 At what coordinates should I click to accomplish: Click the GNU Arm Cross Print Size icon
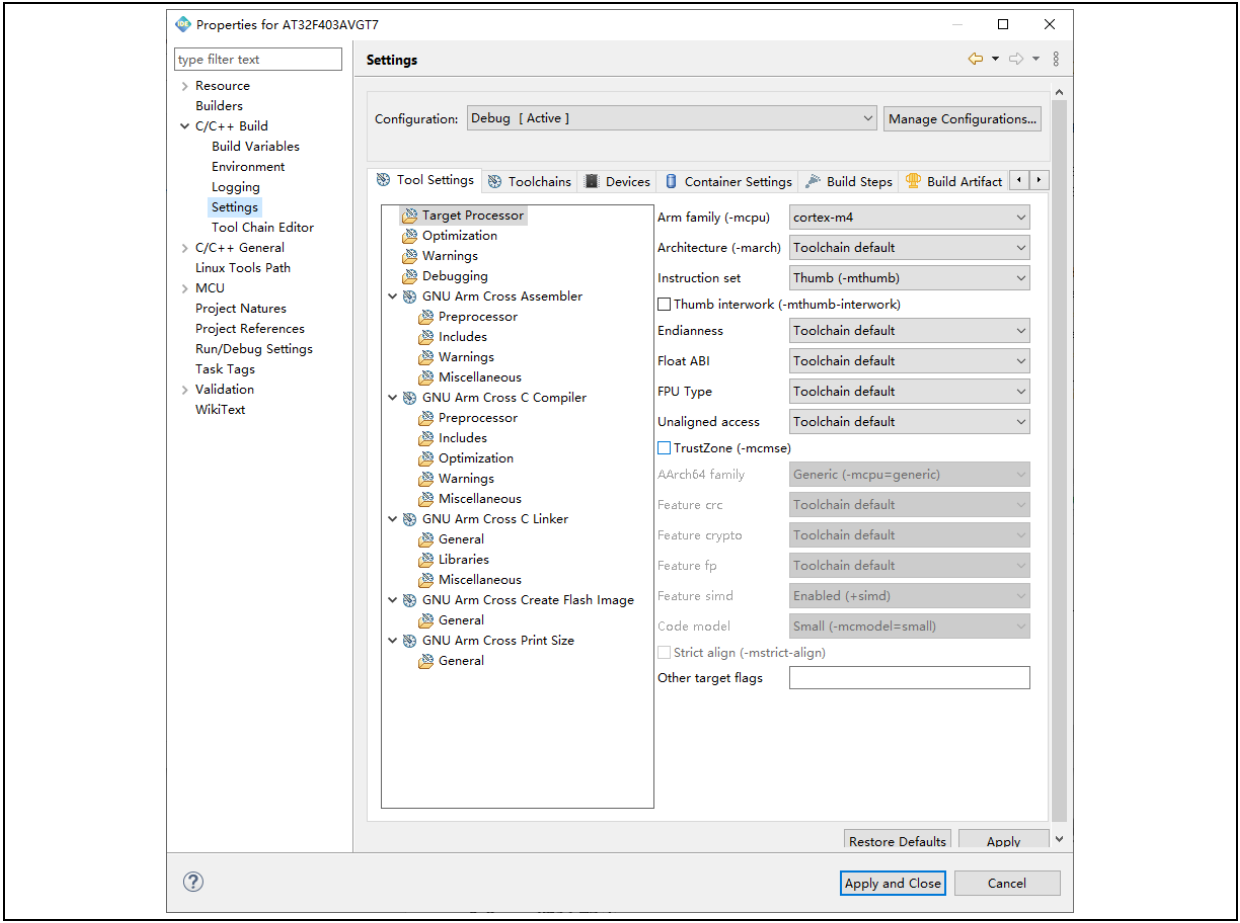409,641
